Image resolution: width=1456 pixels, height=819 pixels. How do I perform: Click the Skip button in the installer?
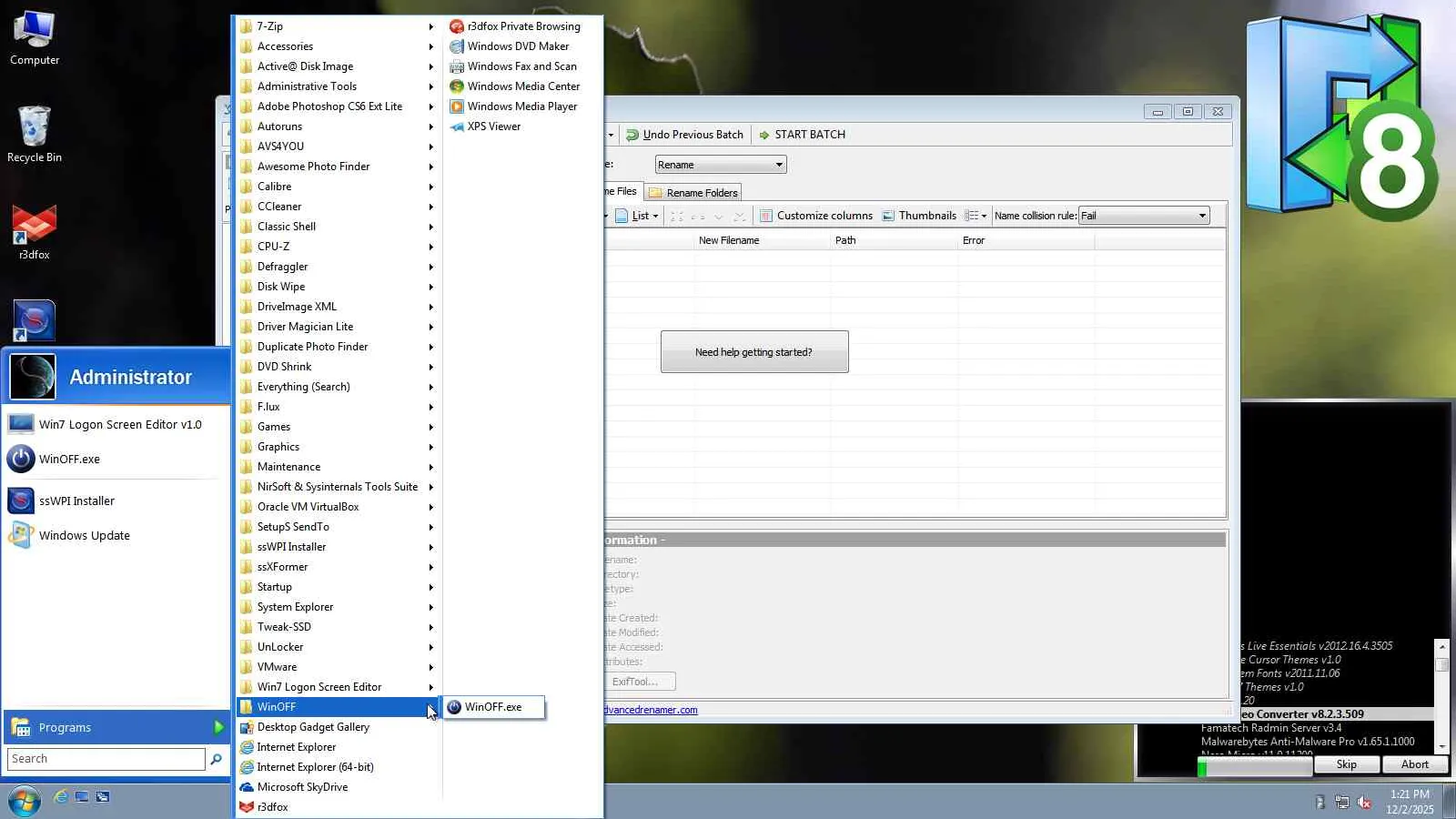[1347, 764]
